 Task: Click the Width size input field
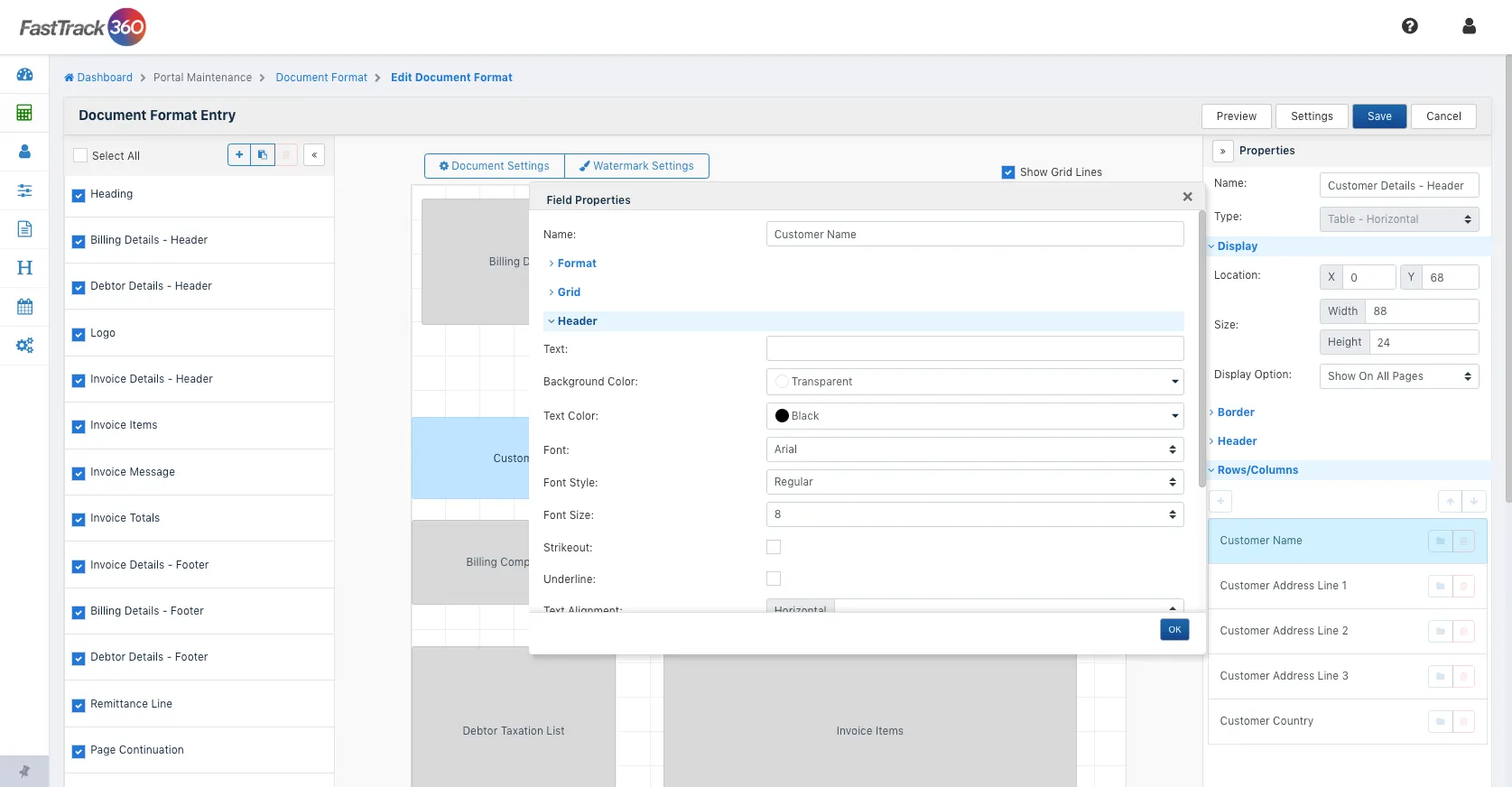point(1422,311)
